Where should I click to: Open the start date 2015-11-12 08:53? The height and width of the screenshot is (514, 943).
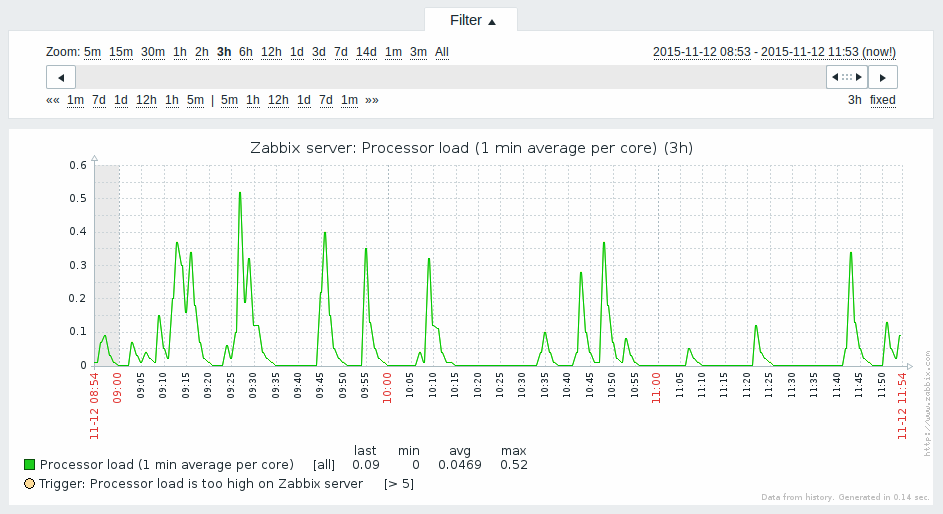pyautogui.click(x=702, y=52)
